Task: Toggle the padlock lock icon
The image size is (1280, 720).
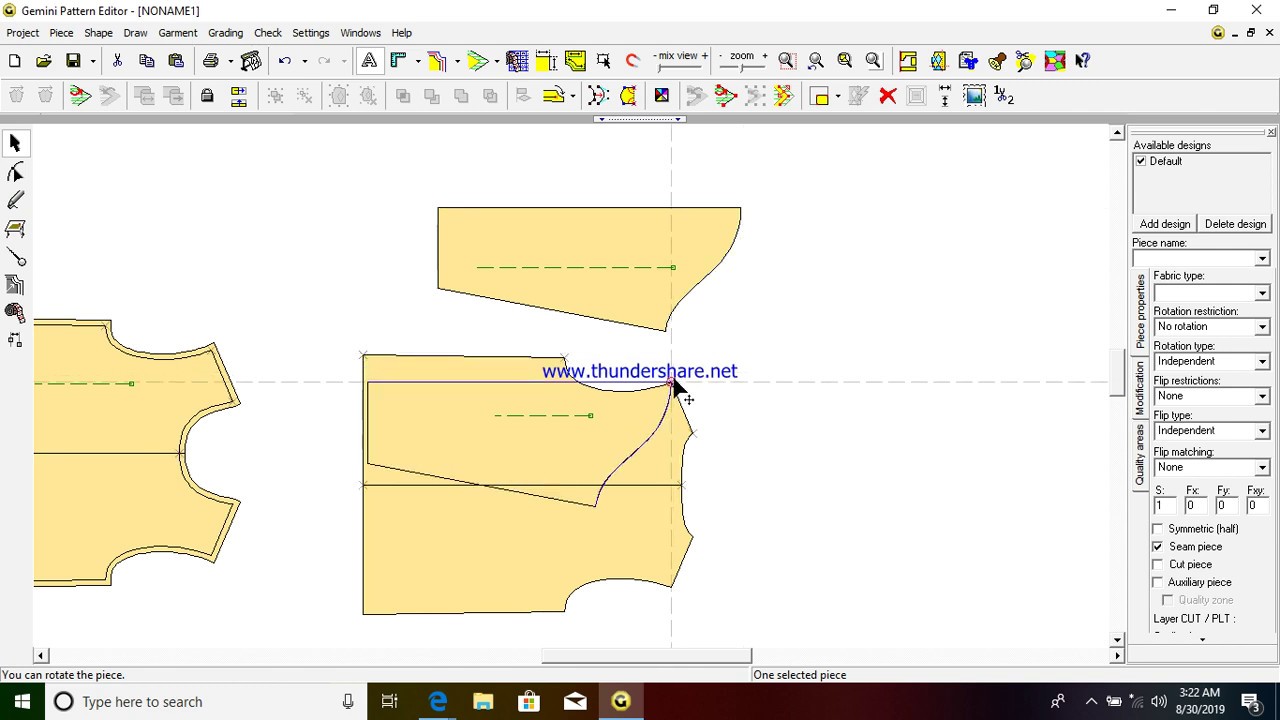Action: 207,96
